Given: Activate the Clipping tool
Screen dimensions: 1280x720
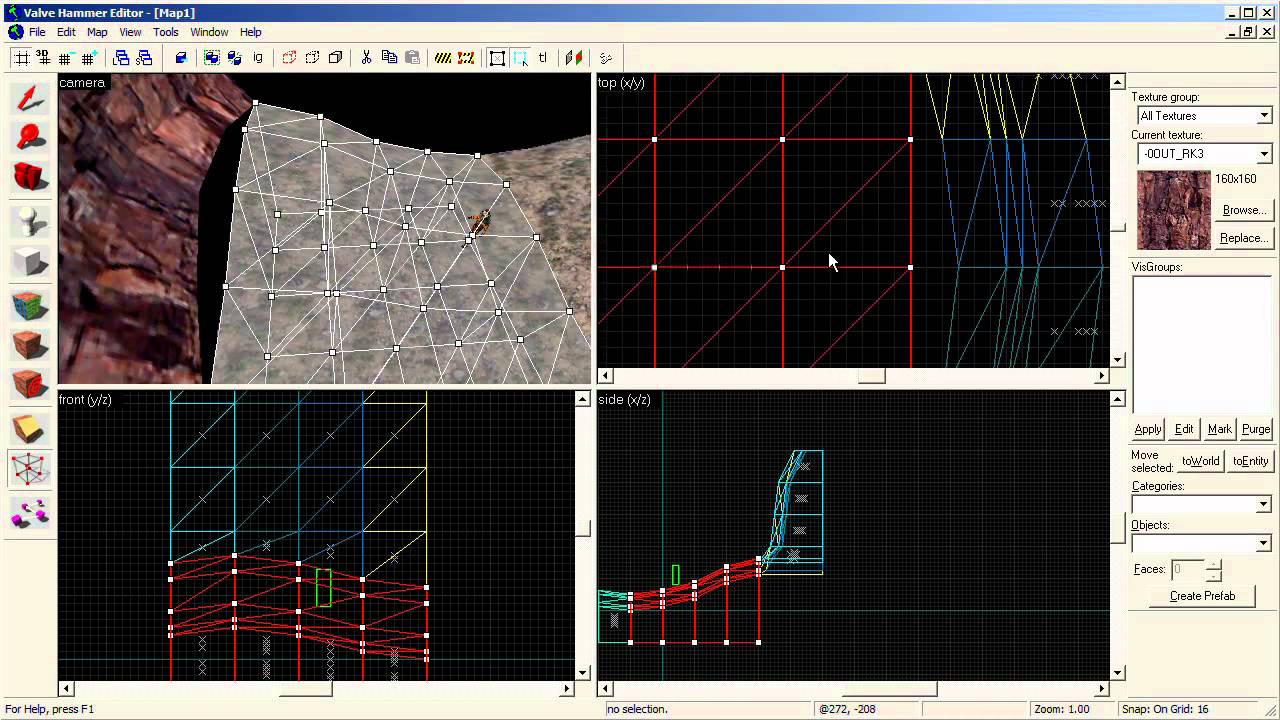Looking at the screenshot, I should (30, 429).
